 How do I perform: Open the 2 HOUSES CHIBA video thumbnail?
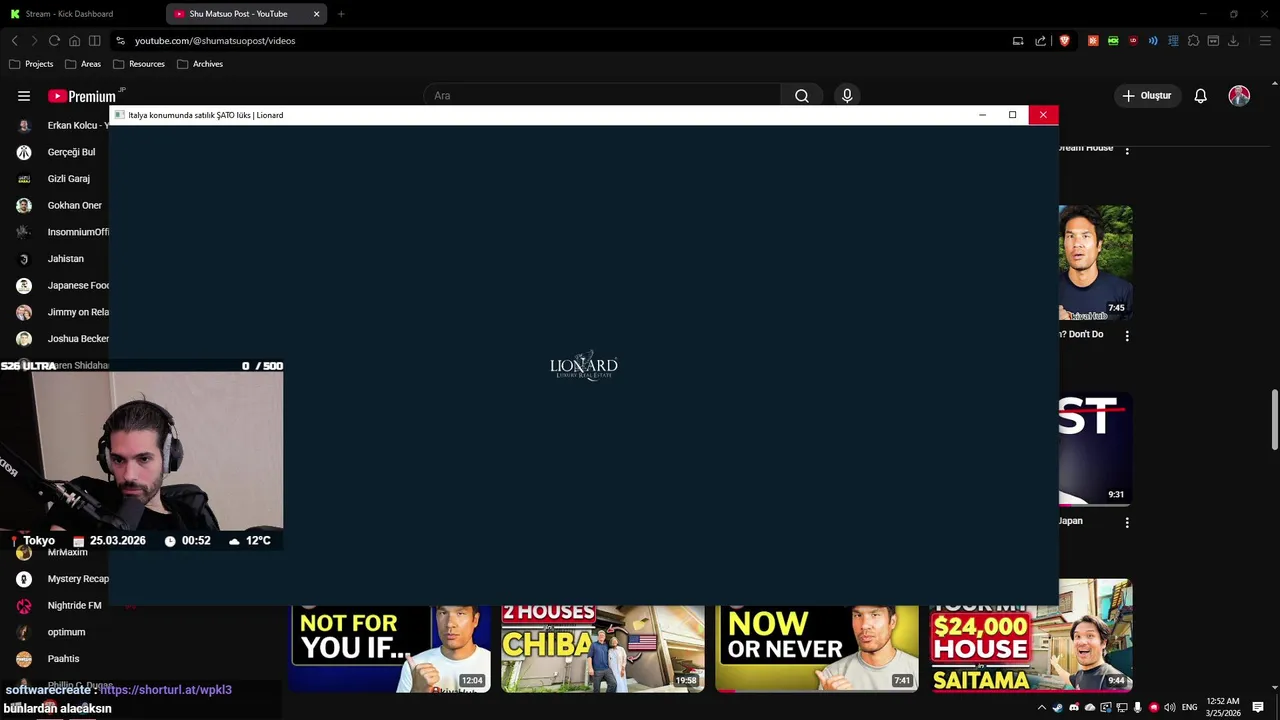602,649
